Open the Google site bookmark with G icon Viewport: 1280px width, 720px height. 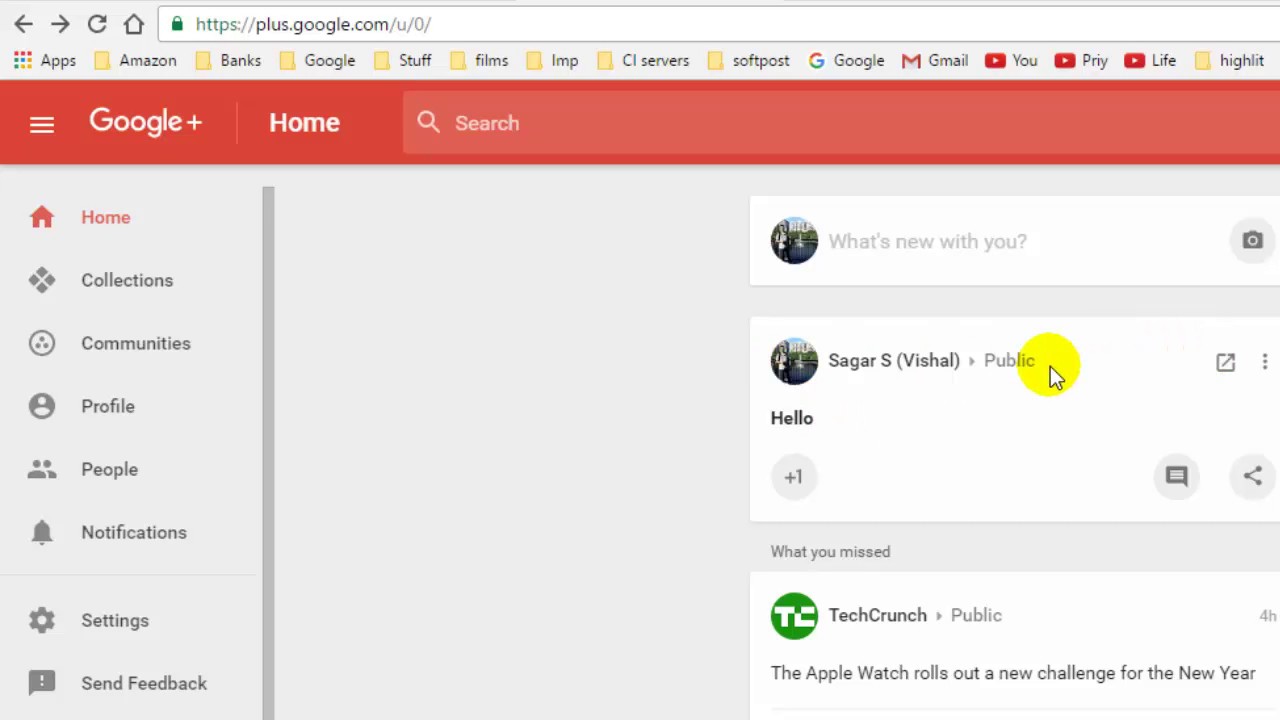pyautogui.click(x=846, y=61)
